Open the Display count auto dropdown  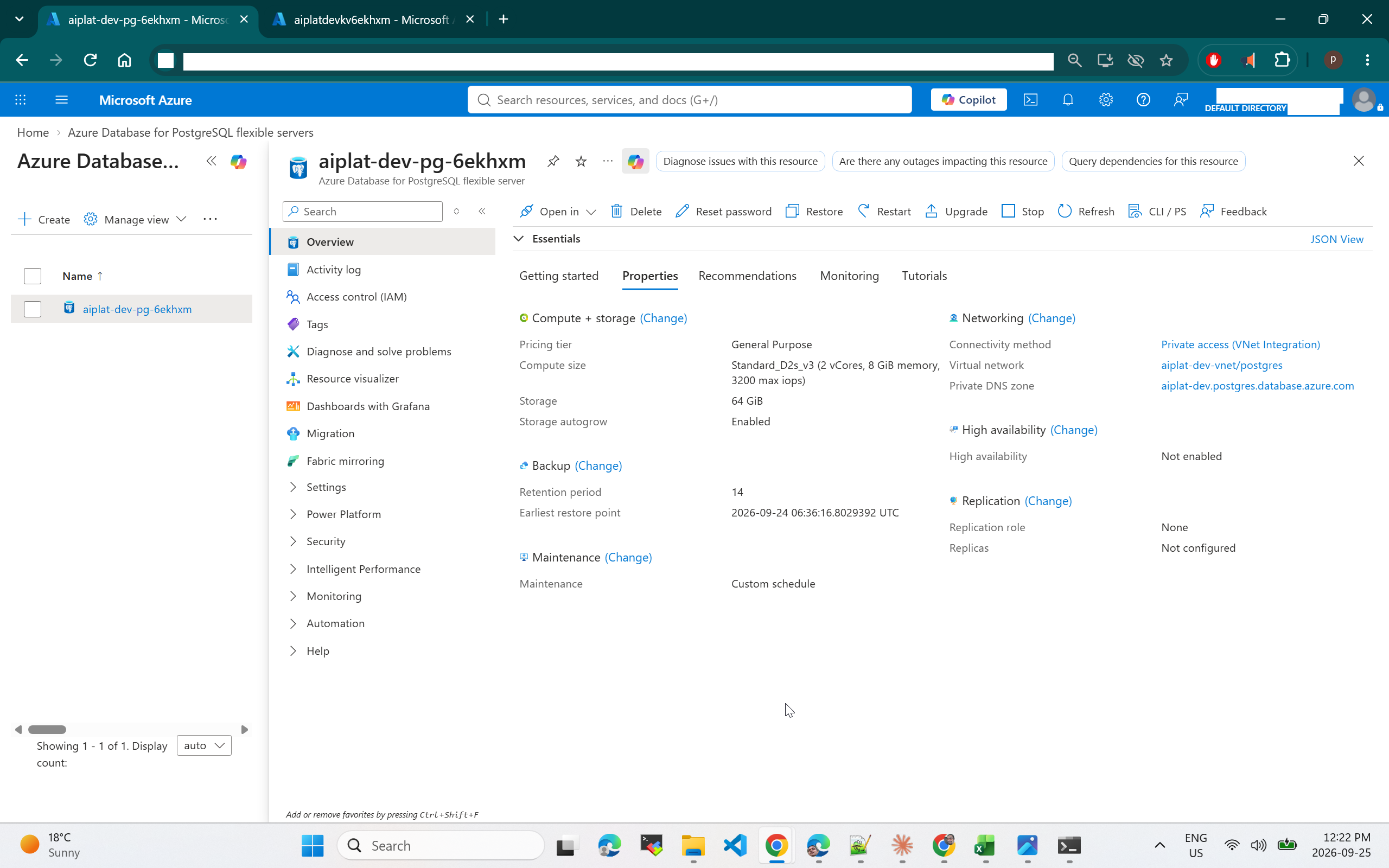coord(205,746)
